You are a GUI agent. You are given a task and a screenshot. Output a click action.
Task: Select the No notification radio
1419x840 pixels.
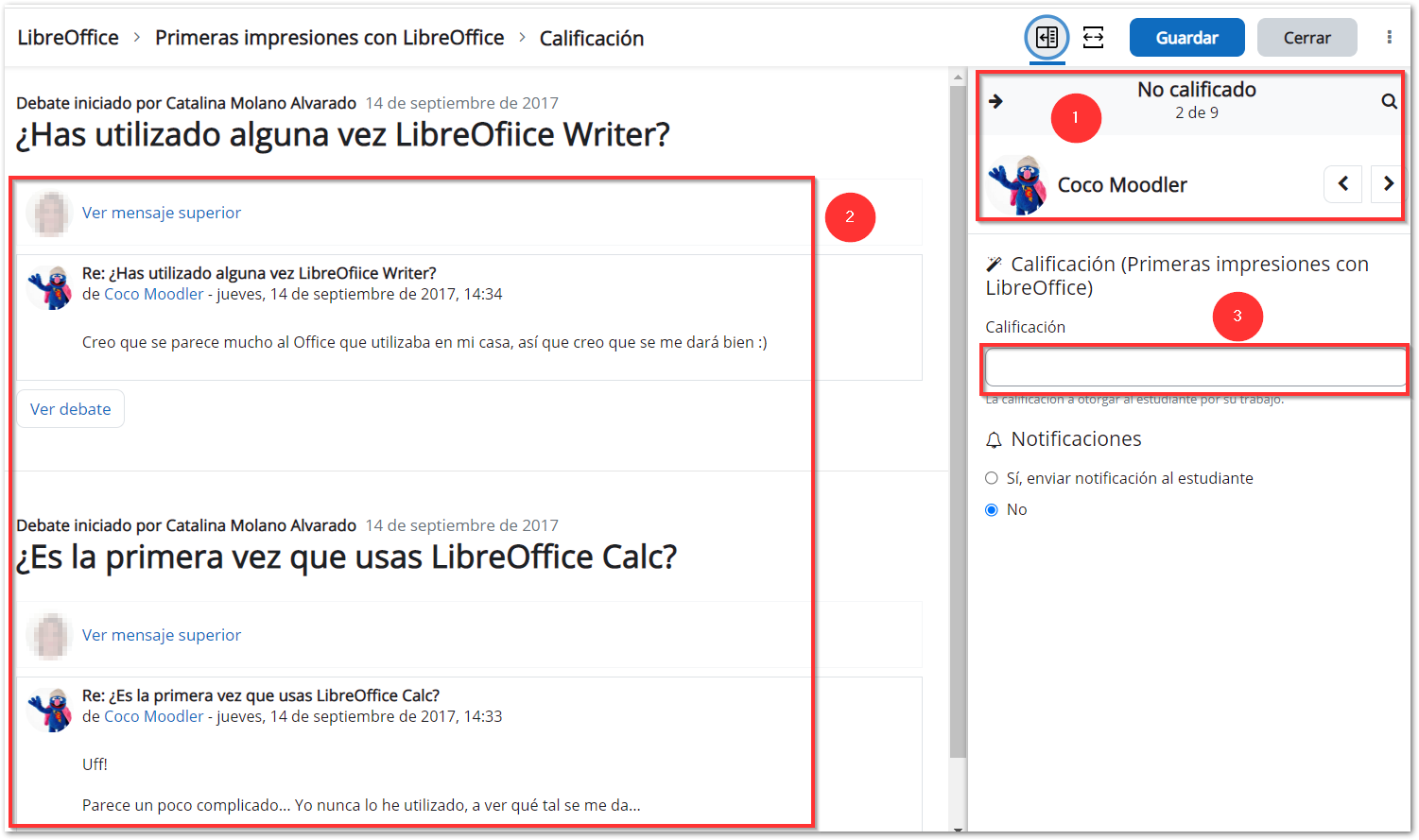[x=992, y=509]
